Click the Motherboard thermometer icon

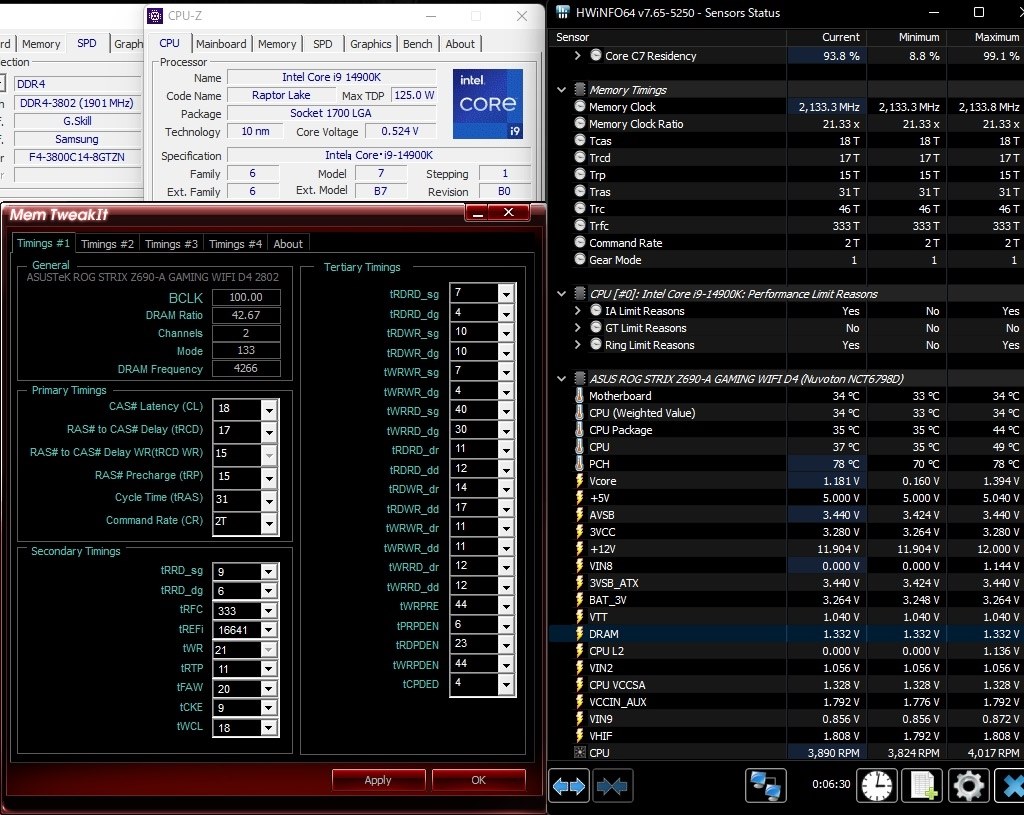(x=579, y=396)
